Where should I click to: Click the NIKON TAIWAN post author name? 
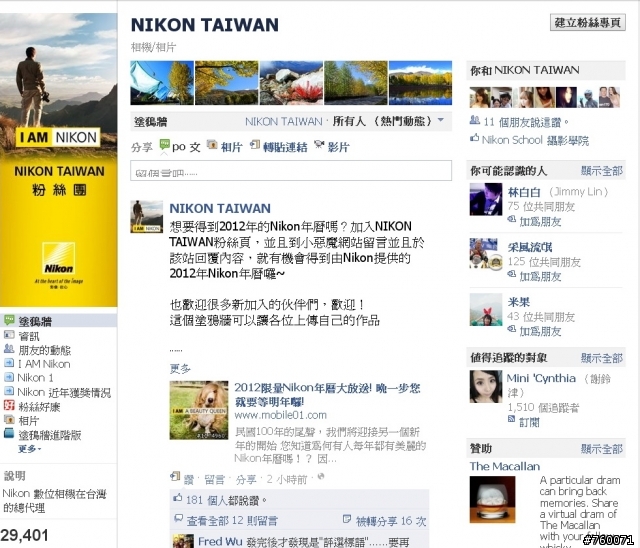pyautogui.click(x=220, y=208)
